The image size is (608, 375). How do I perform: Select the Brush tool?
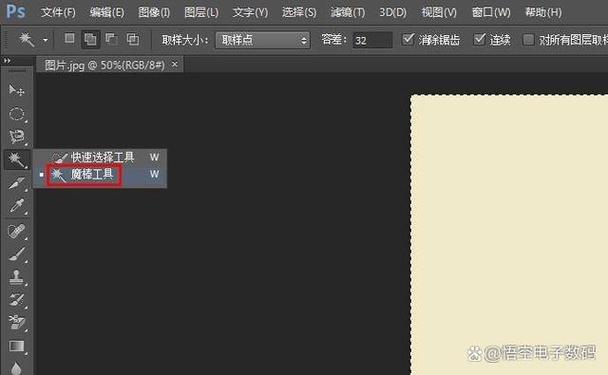tap(16, 254)
